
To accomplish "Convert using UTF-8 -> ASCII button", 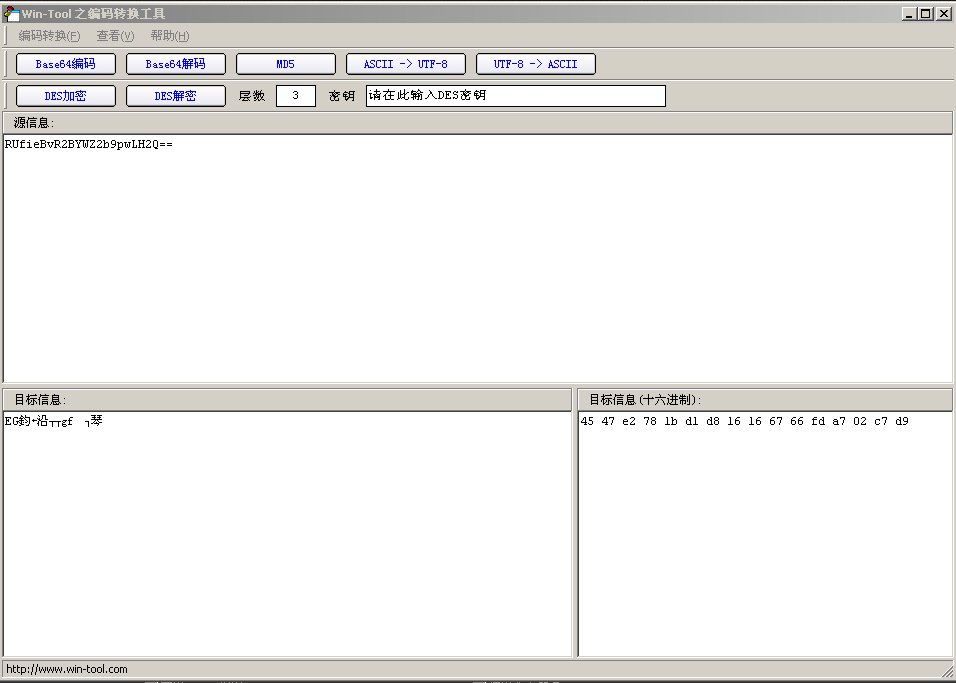I will click(535, 64).
